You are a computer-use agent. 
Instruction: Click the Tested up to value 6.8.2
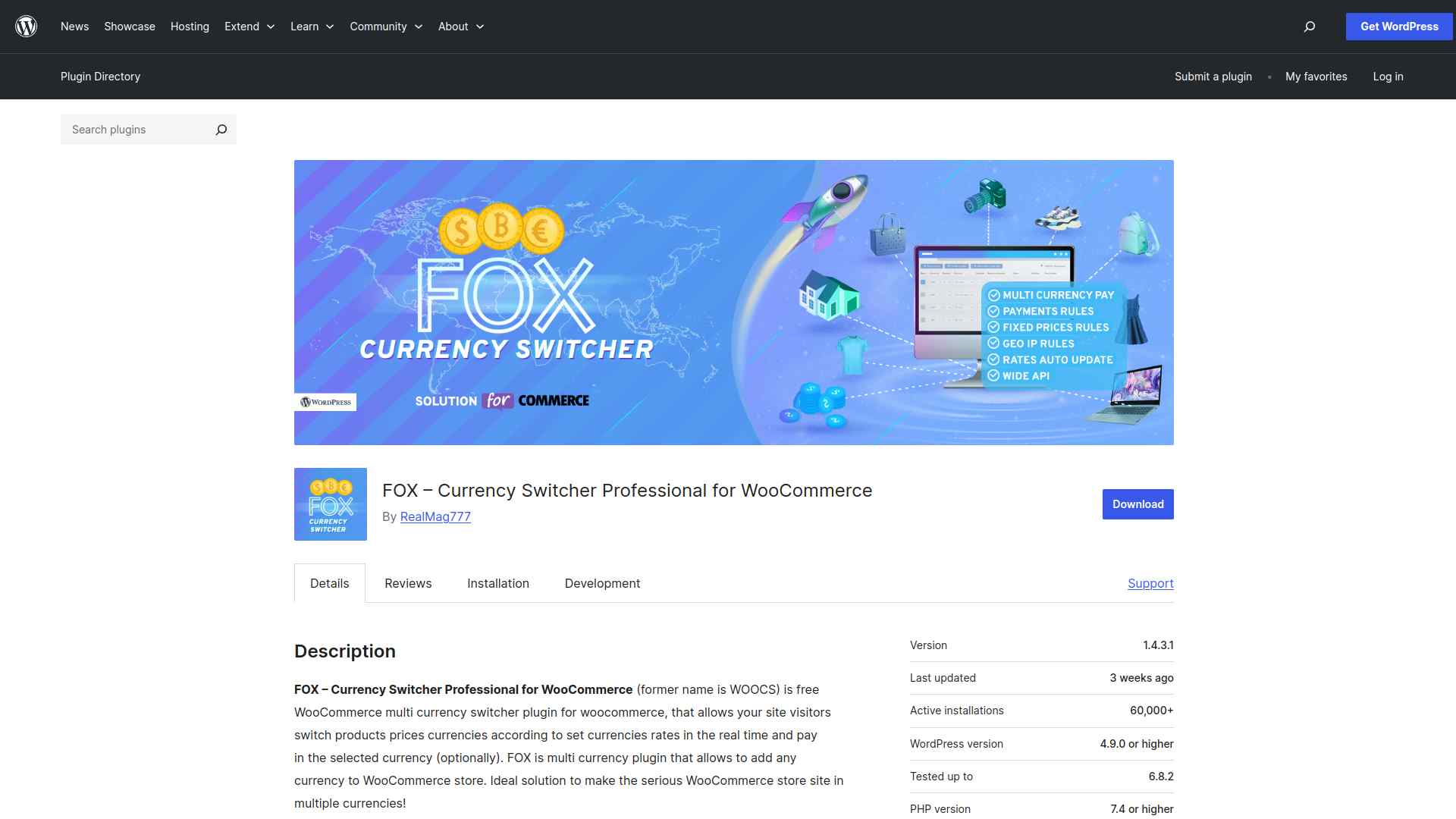pos(1161,777)
